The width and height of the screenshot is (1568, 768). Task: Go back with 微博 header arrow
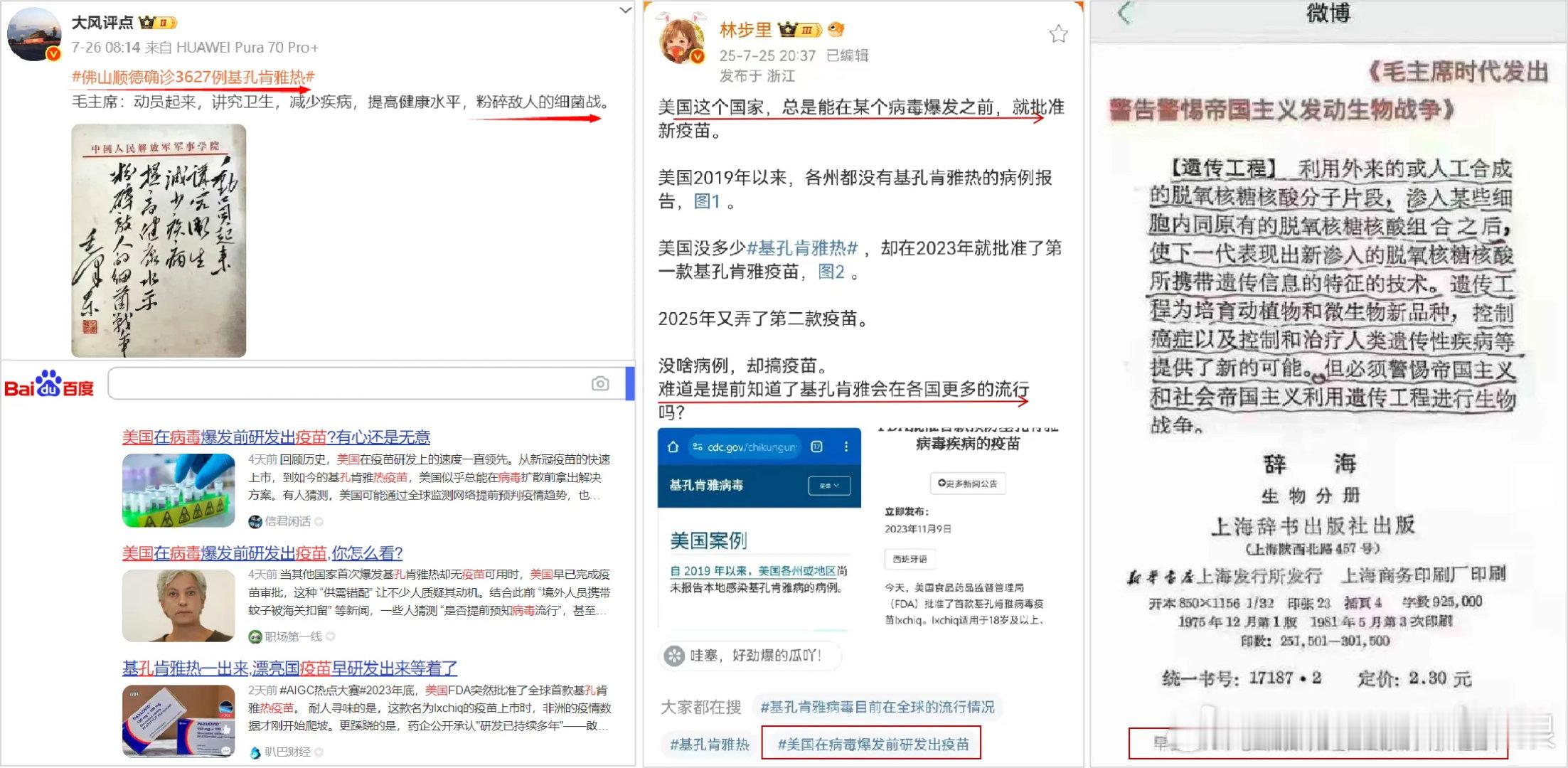tap(1125, 13)
